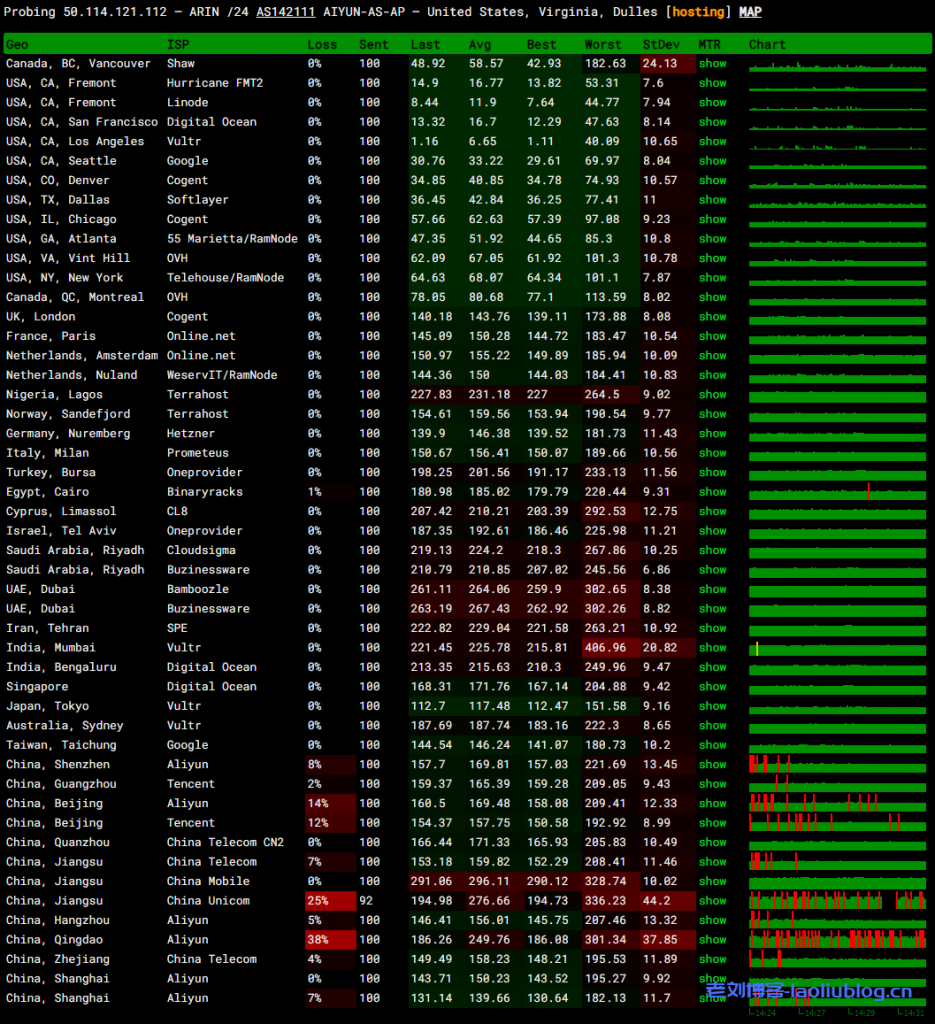
Task: Show MTR for India Mumbai Vultr row
Action: [712, 648]
